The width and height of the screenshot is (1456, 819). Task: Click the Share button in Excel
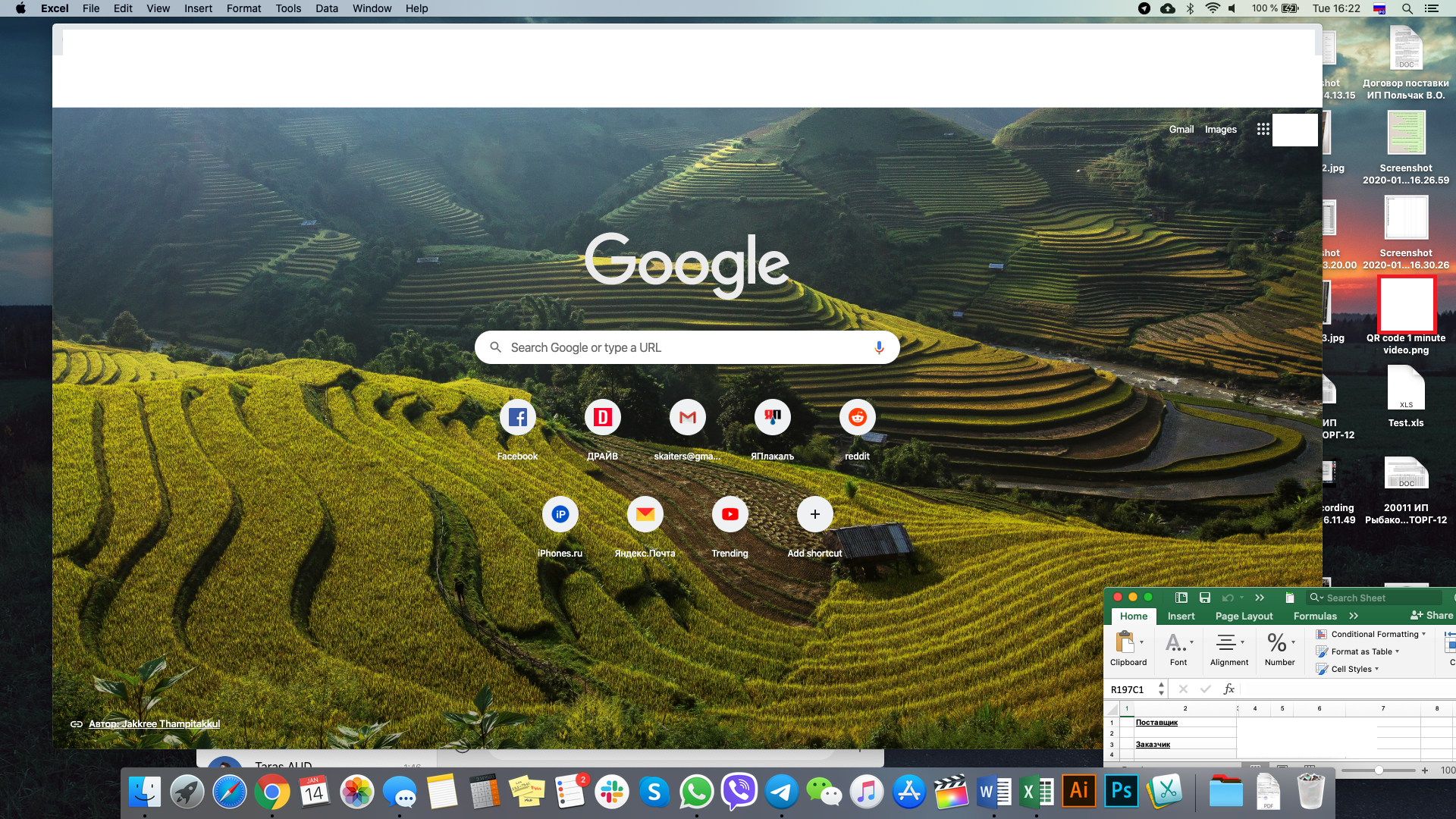point(1432,615)
